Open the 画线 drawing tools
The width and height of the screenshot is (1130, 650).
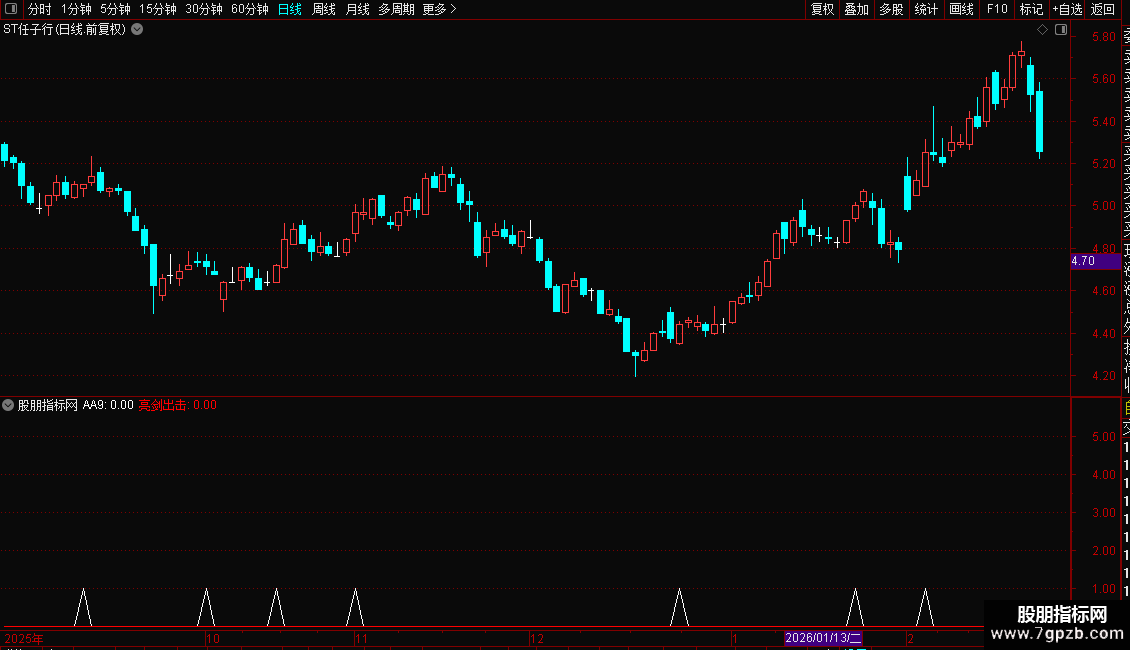tap(961, 9)
